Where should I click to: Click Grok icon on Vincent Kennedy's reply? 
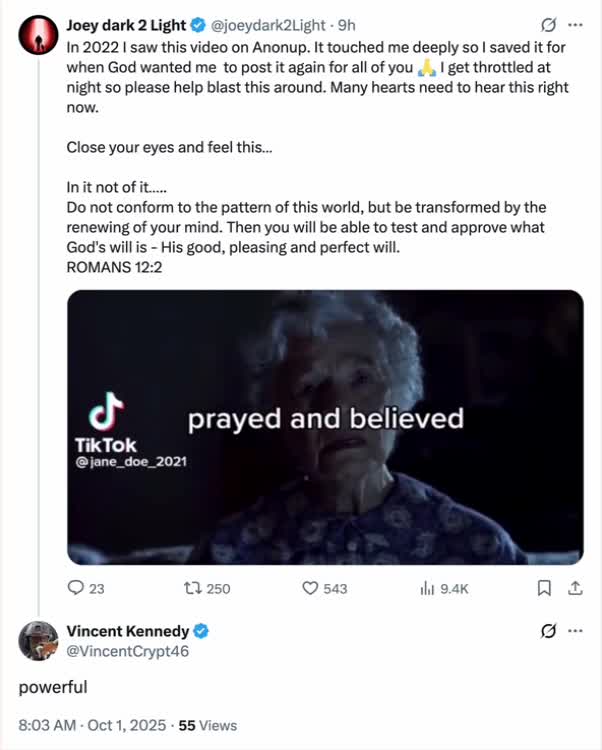pos(547,632)
